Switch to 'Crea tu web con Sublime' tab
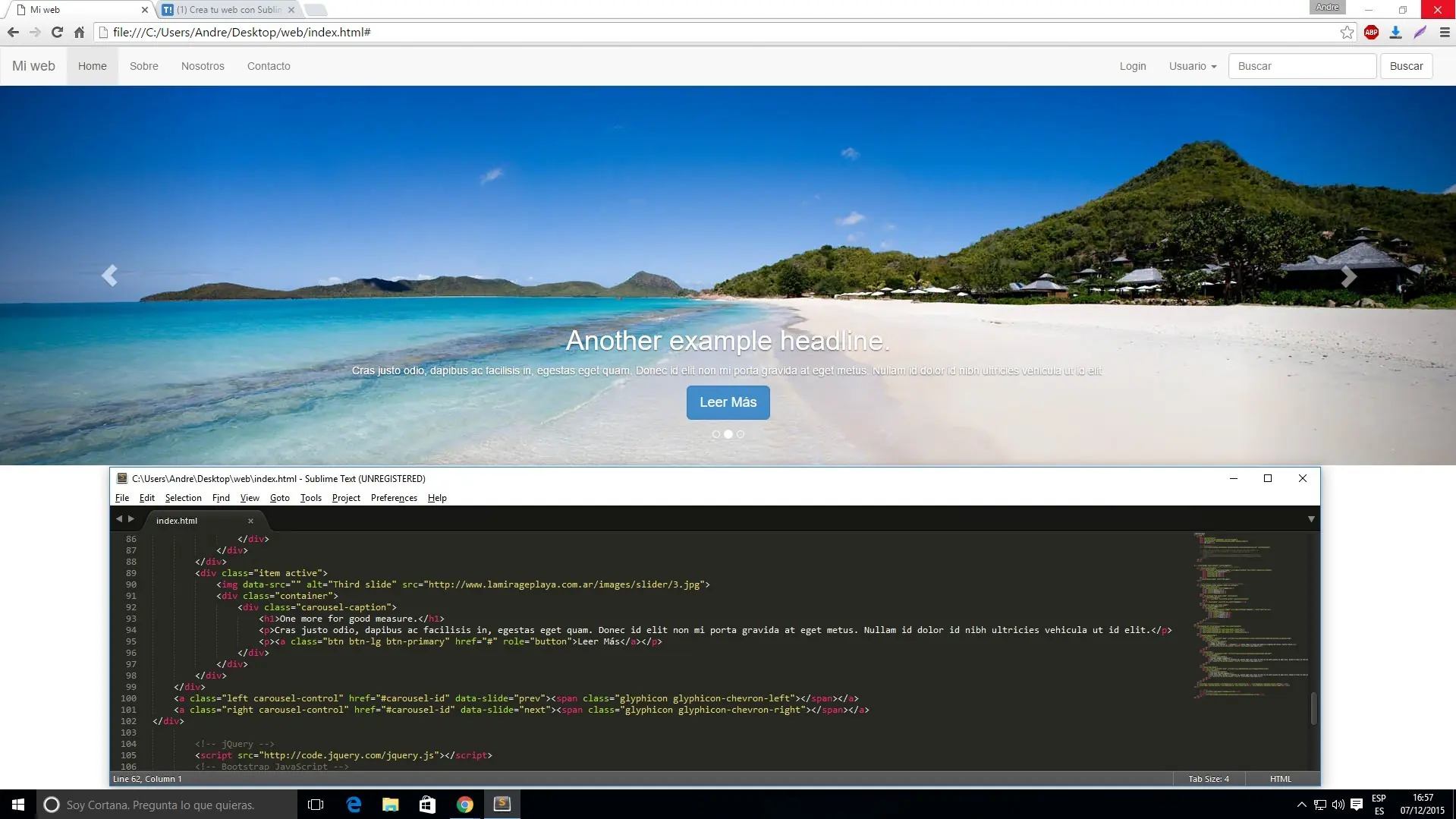The height and width of the screenshot is (819, 1456). tap(229, 10)
